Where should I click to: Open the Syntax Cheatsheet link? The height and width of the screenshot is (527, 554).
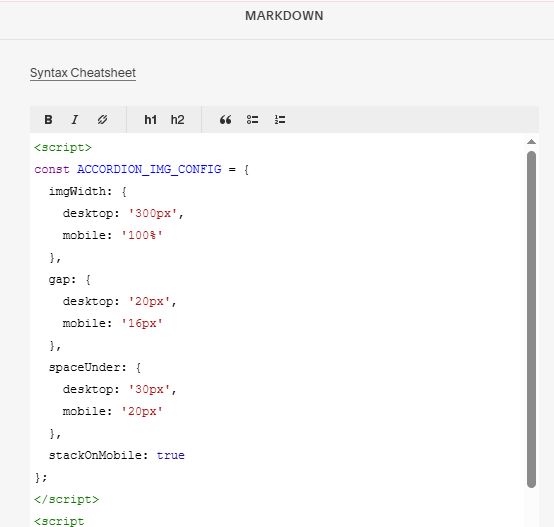click(x=83, y=73)
